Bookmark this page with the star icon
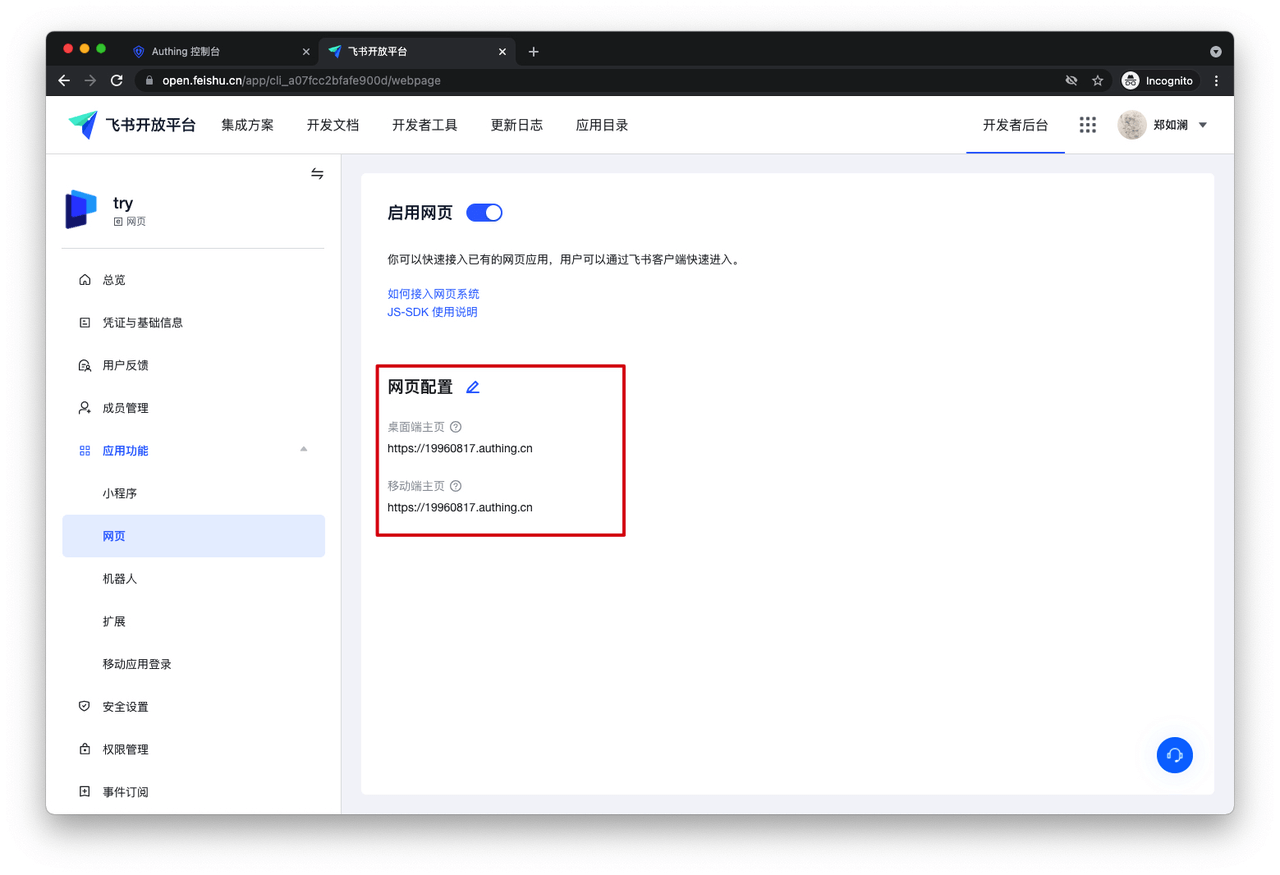Screen dimensions: 1280x875 pos(1097,81)
